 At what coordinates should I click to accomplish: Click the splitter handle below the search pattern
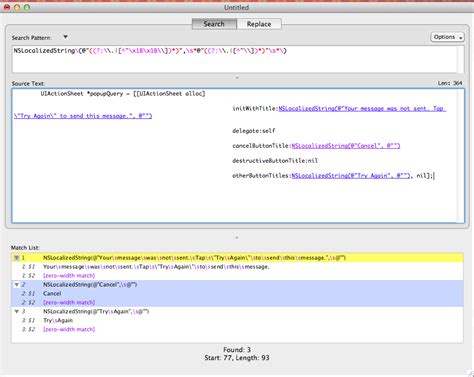pos(237,78)
